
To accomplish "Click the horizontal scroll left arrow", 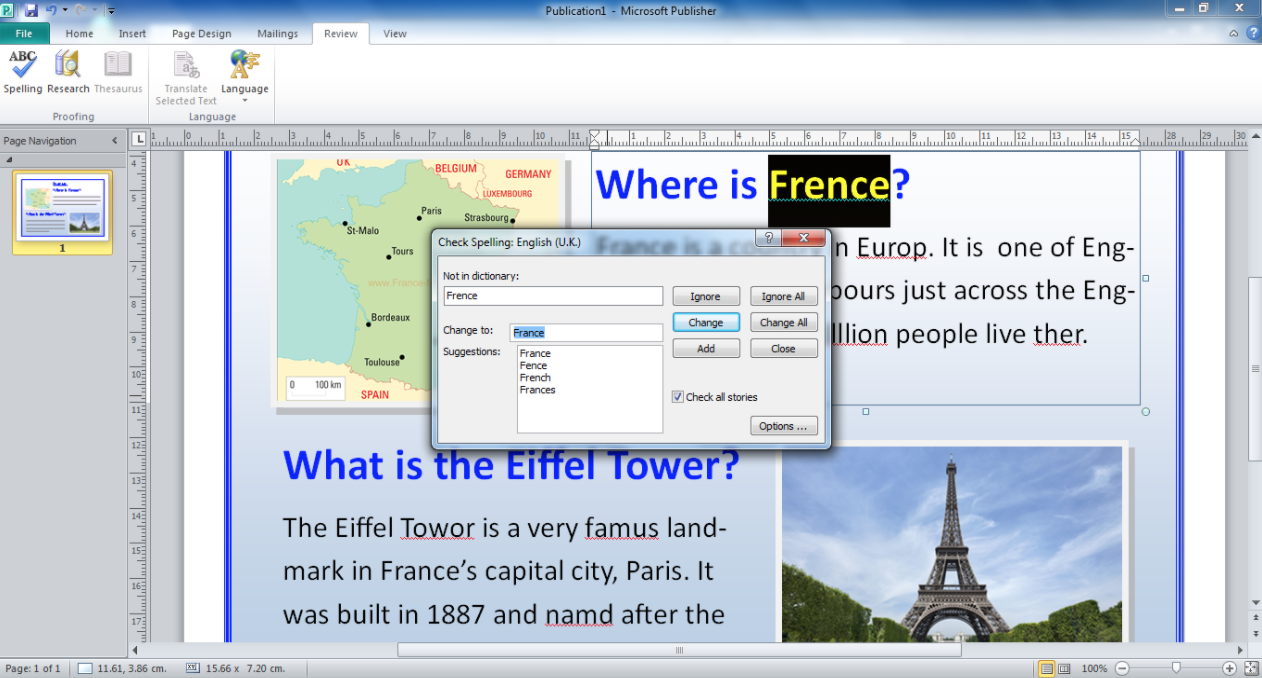I will 135,650.
